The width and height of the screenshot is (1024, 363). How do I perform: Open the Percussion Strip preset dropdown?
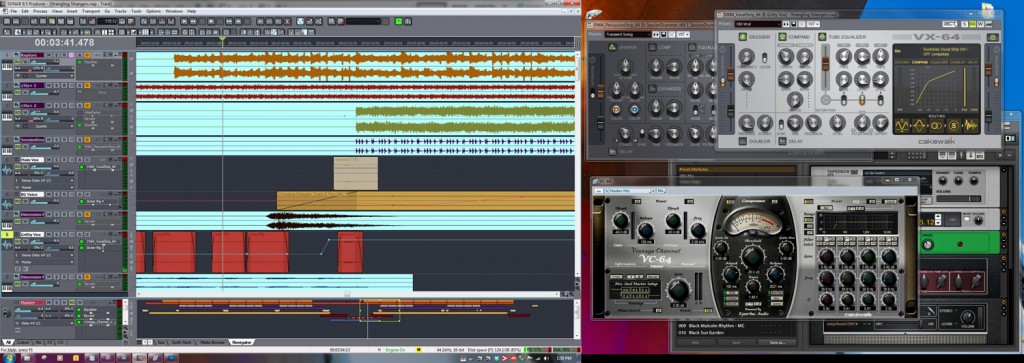coord(628,35)
